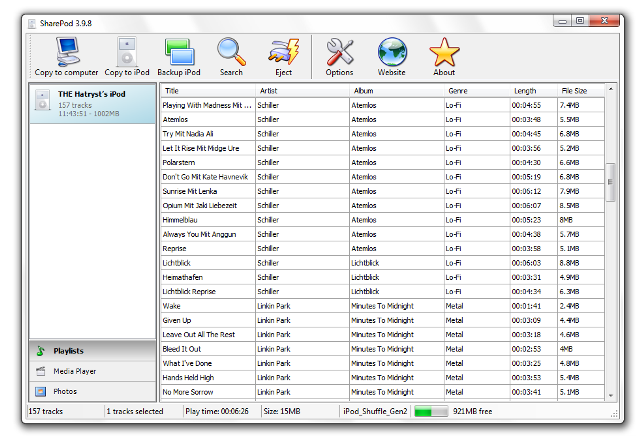Click 'Play time: 00:06:26' status entry

click(217, 411)
